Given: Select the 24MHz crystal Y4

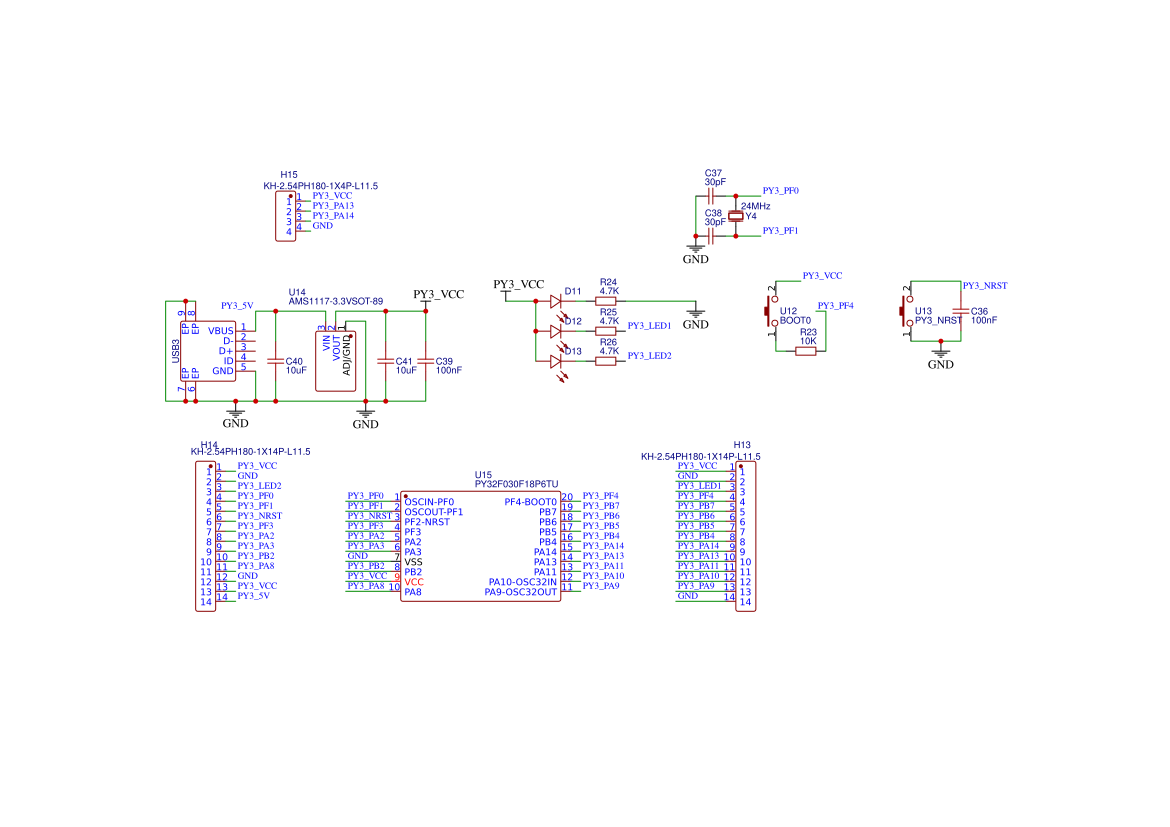Looking at the screenshot, I should coord(736,216).
